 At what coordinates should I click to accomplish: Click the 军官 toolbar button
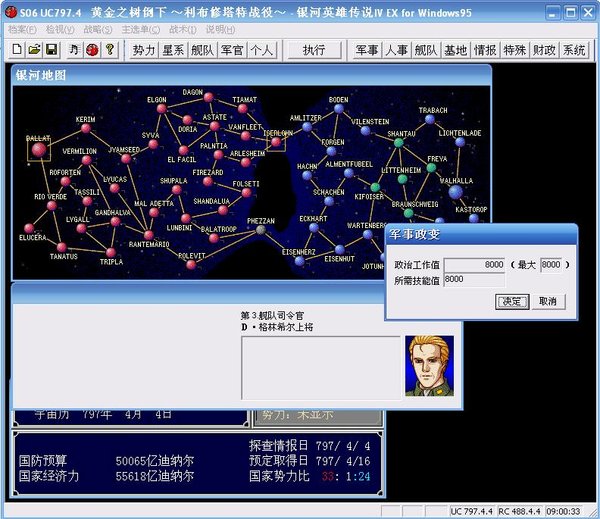232,50
